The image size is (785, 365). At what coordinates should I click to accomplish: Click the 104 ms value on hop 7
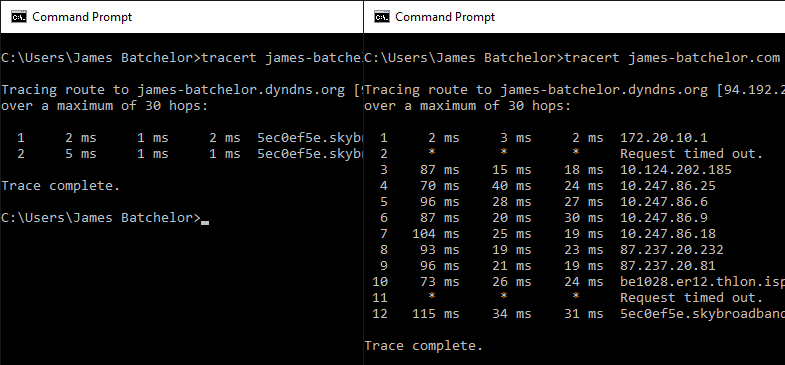point(436,234)
